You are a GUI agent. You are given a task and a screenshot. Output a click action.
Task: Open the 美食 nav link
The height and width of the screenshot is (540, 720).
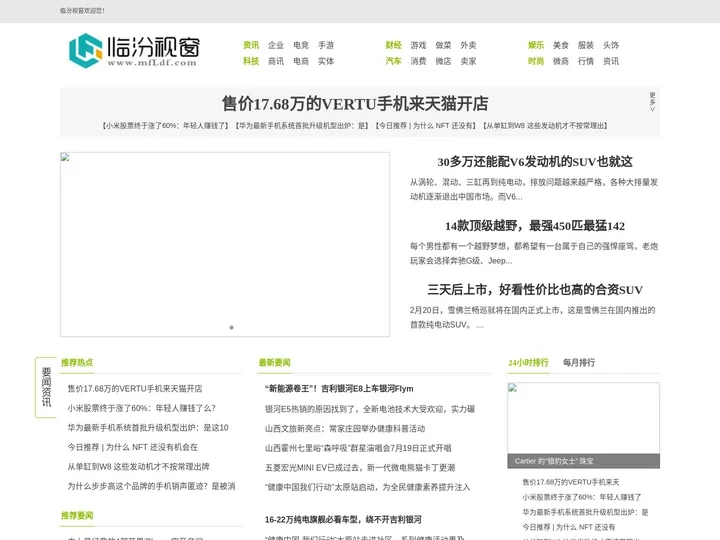pos(561,45)
